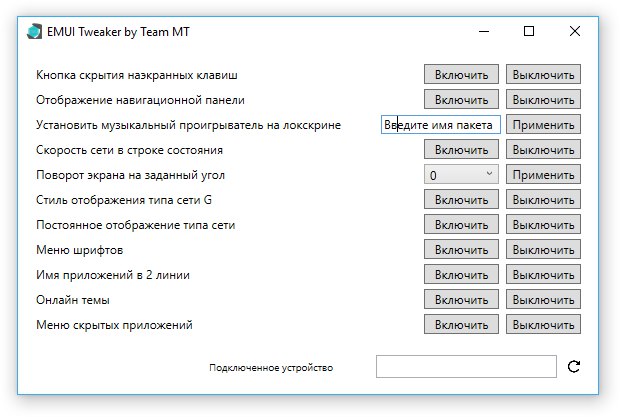Disable Стиль отображения типа сети G

pyautogui.click(x=543, y=200)
